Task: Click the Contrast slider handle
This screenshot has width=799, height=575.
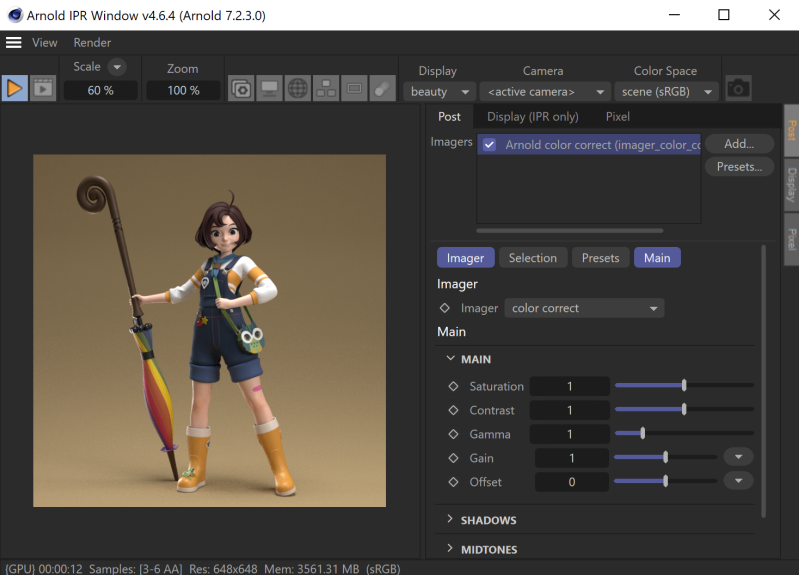Action: pyautogui.click(x=684, y=409)
